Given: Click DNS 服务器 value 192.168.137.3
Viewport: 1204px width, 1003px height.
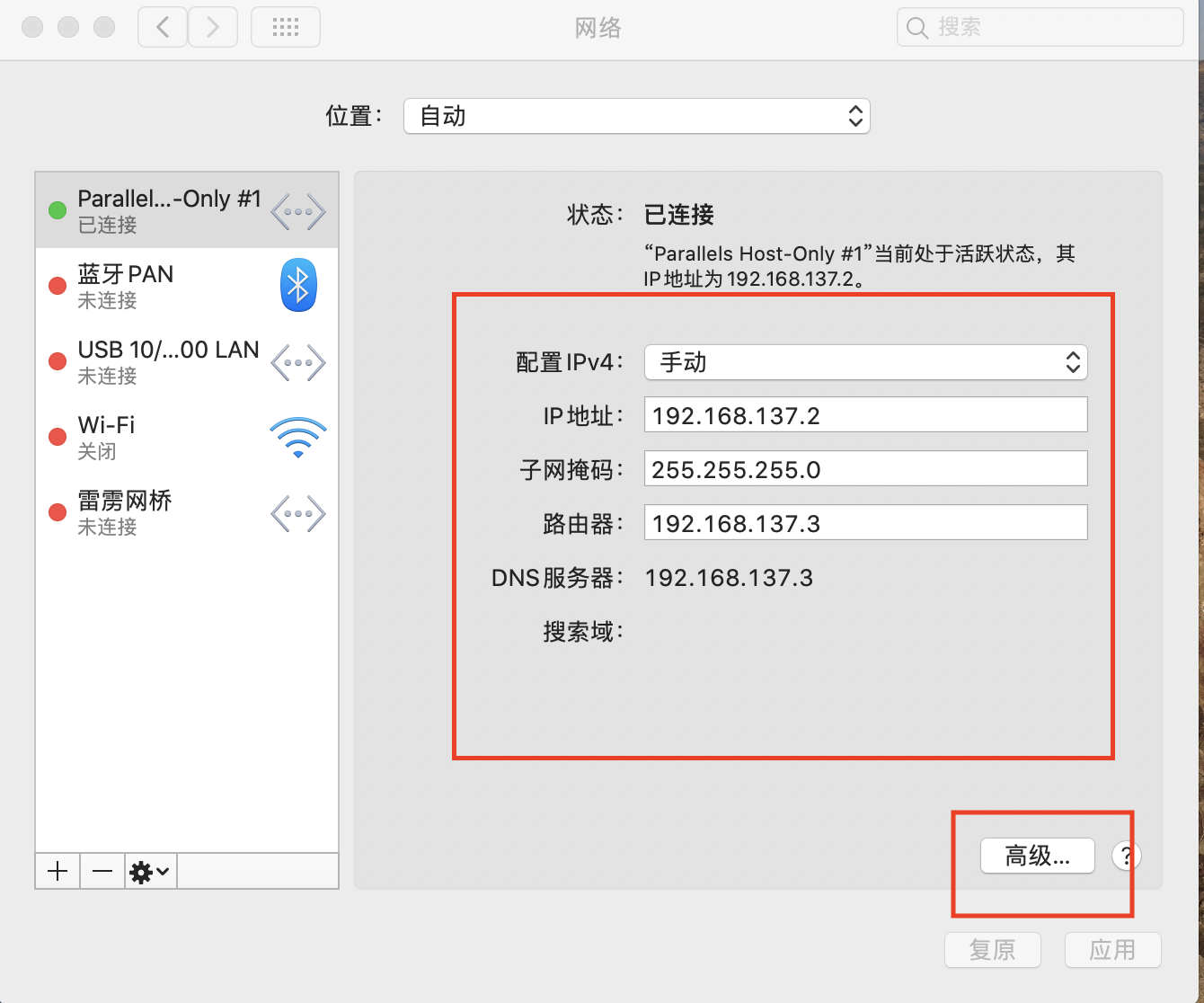Looking at the screenshot, I should [x=729, y=578].
